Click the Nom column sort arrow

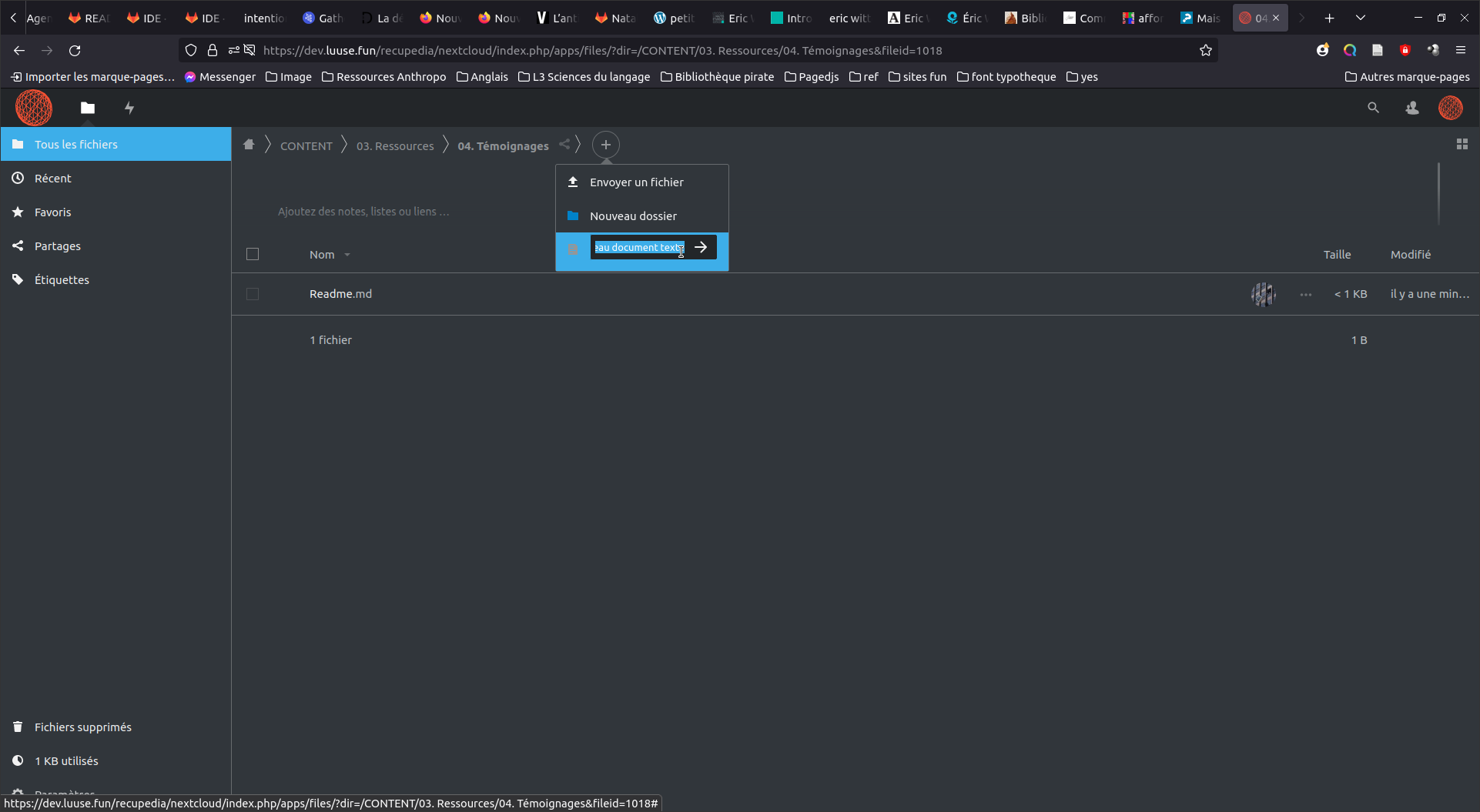click(x=347, y=255)
